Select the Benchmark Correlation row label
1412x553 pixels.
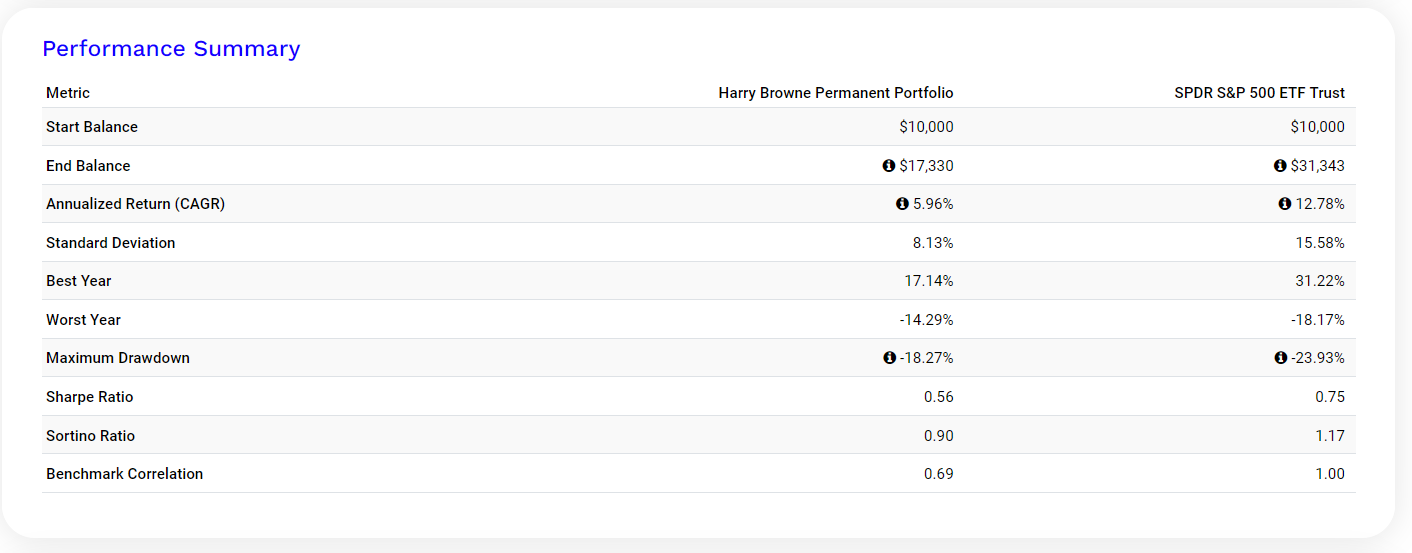coord(124,474)
